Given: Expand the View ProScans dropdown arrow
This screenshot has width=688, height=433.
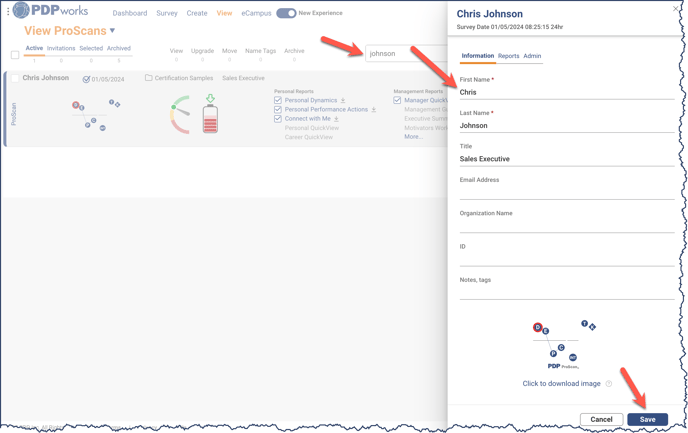Looking at the screenshot, I should pyautogui.click(x=112, y=30).
